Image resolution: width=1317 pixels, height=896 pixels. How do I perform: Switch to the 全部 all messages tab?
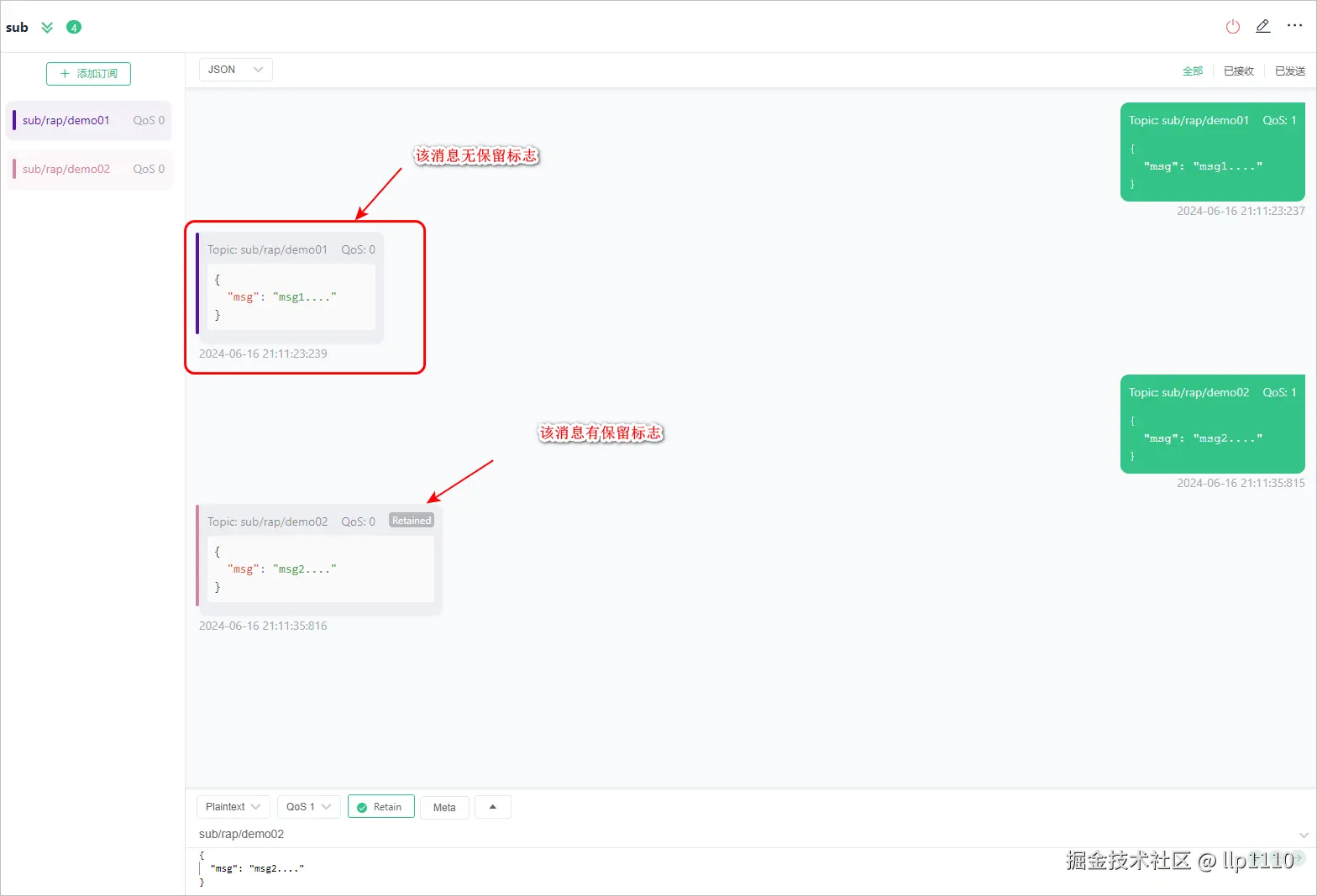pyautogui.click(x=1193, y=71)
